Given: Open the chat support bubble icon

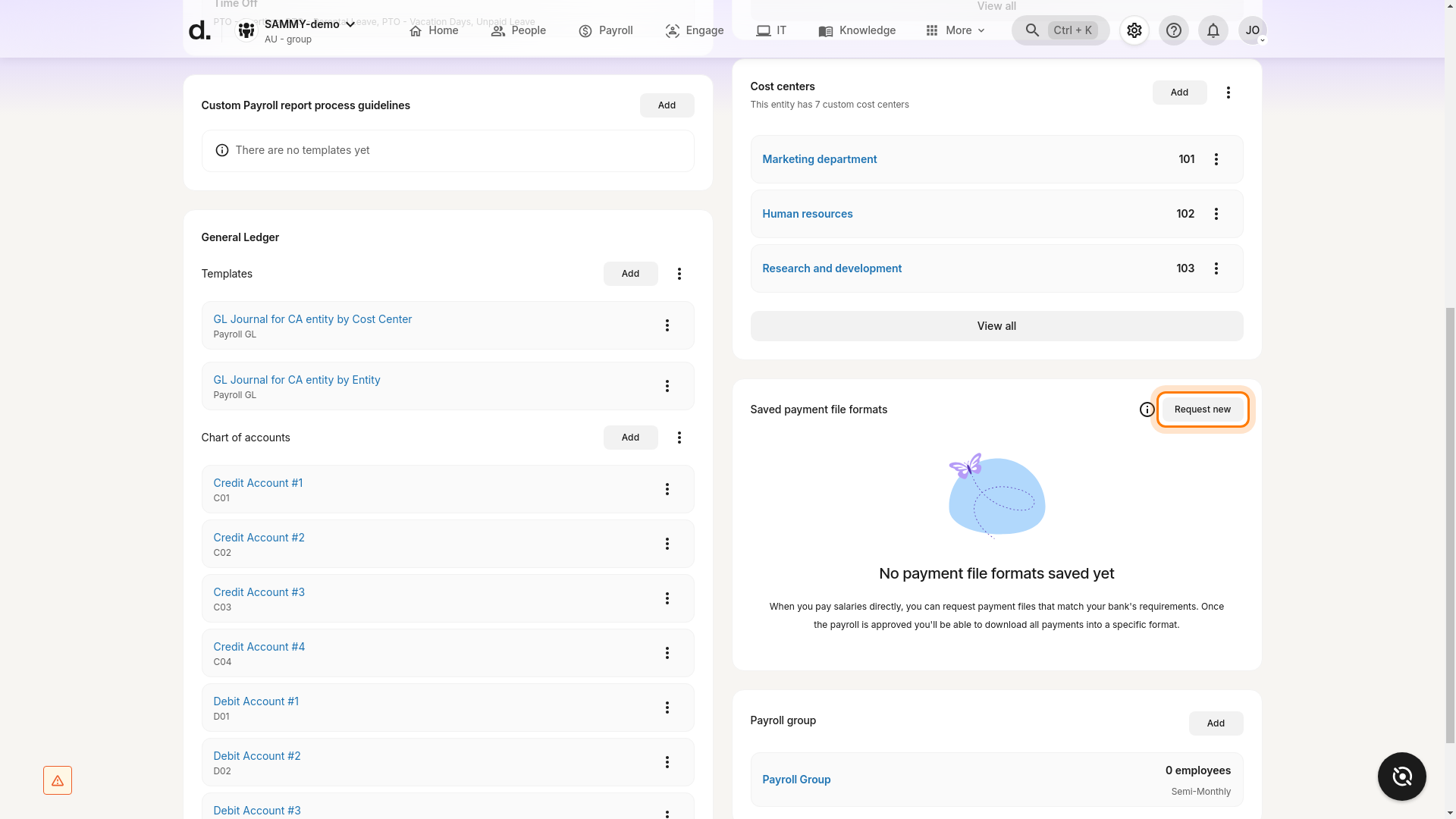Looking at the screenshot, I should pyautogui.click(x=1401, y=776).
